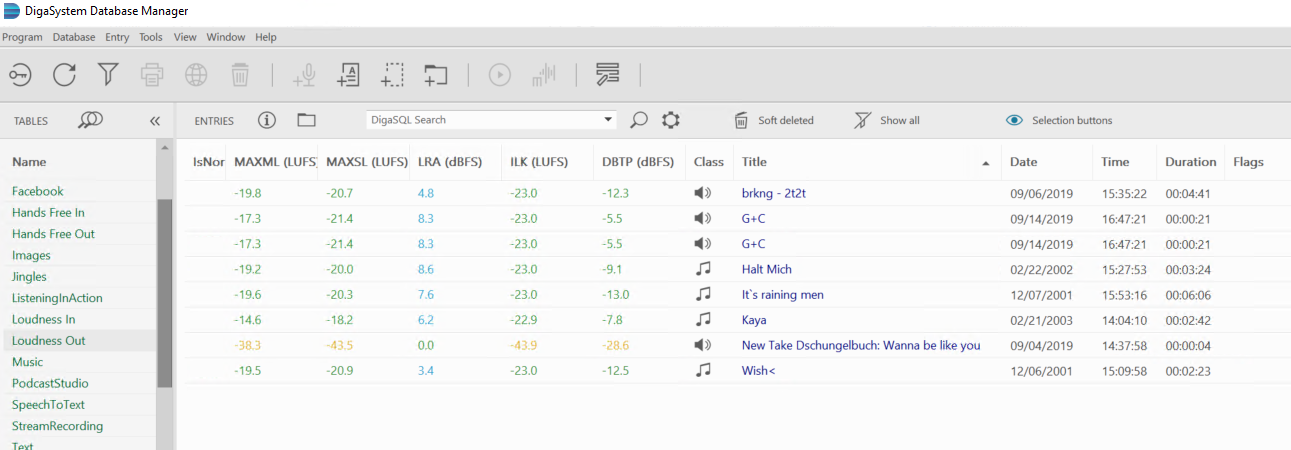Image resolution: width=1291 pixels, height=450 pixels.
Task: Open the PodcastStudio table
Action: point(50,383)
